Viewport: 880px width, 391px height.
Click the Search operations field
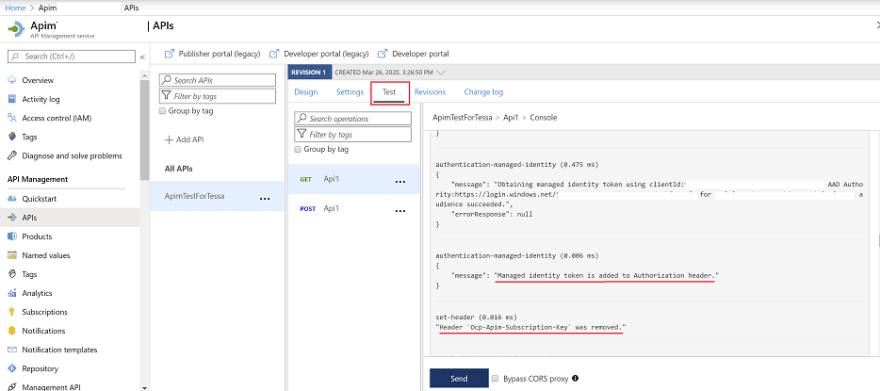(x=353, y=118)
